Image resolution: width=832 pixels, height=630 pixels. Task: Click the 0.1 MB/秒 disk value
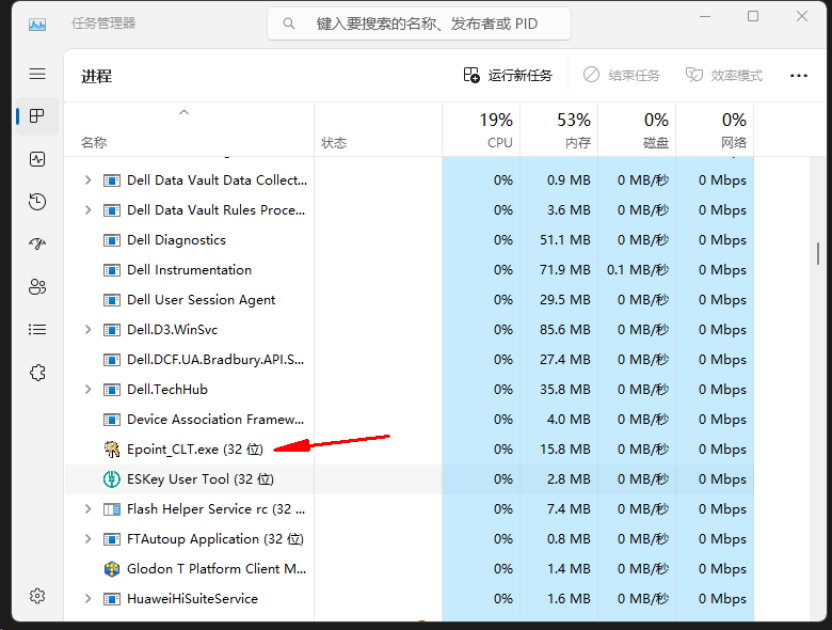tap(637, 270)
